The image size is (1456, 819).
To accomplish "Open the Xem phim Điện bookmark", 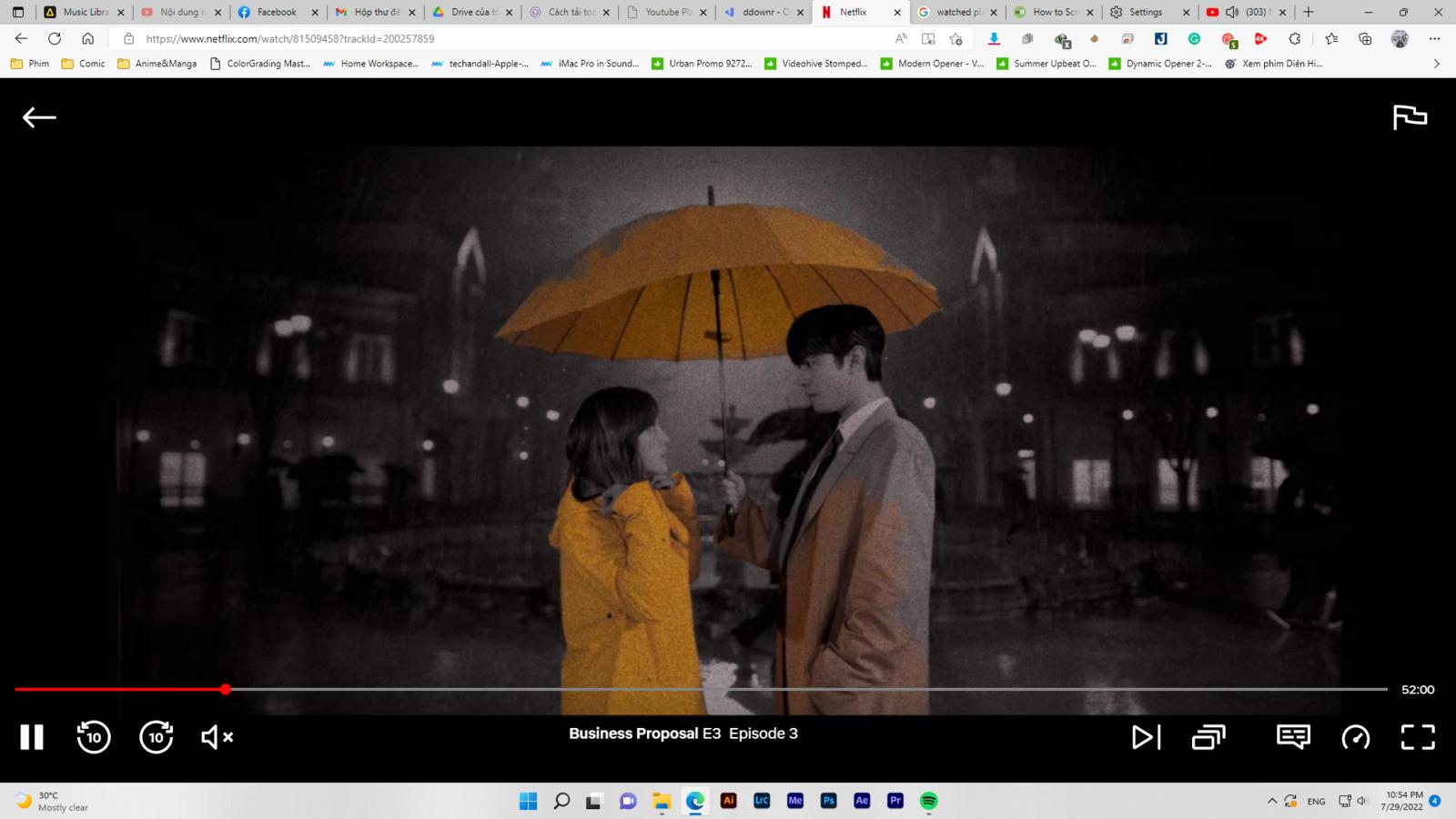I will (1273, 64).
